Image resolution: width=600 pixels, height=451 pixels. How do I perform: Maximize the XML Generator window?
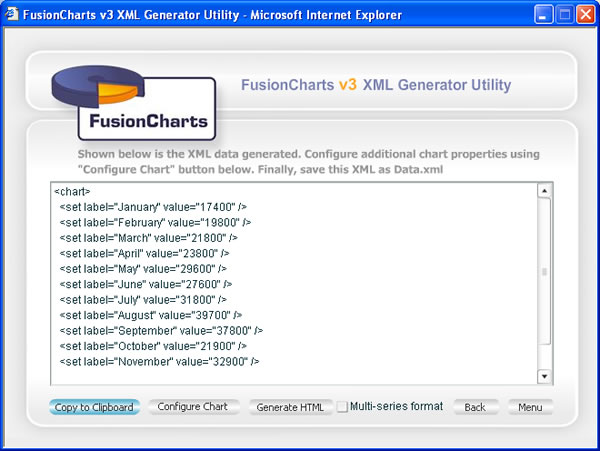pos(562,15)
